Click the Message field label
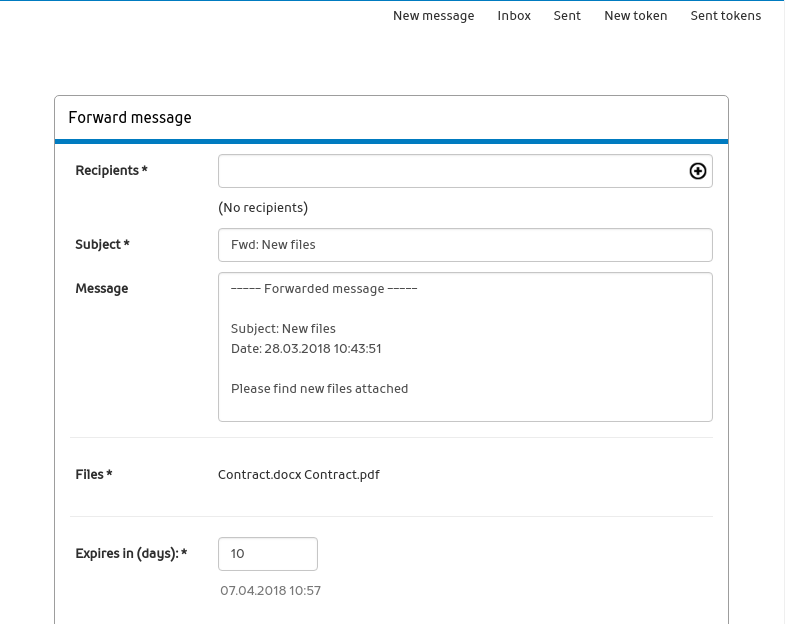Image resolution: width=785 pixels, height=624 pixels. pyautogui.click(x=102, y=289)
